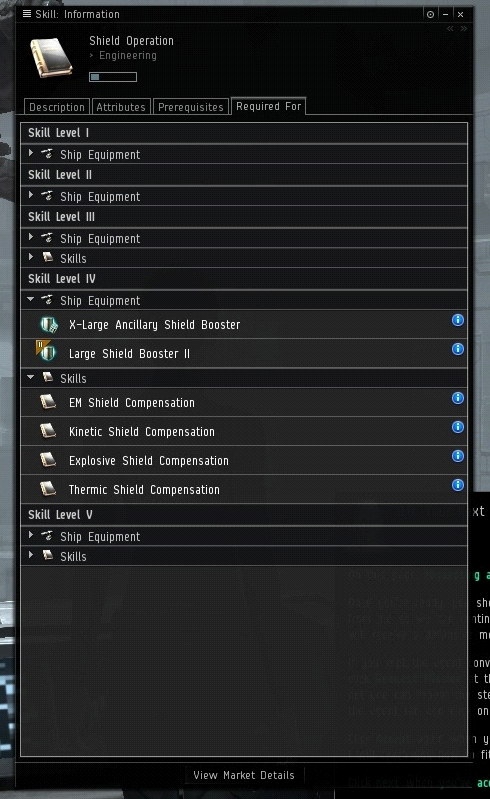The width and height of the screenshot is (490, 799).
Task: Open the Prerequisites tab
Action: point(190,107)
